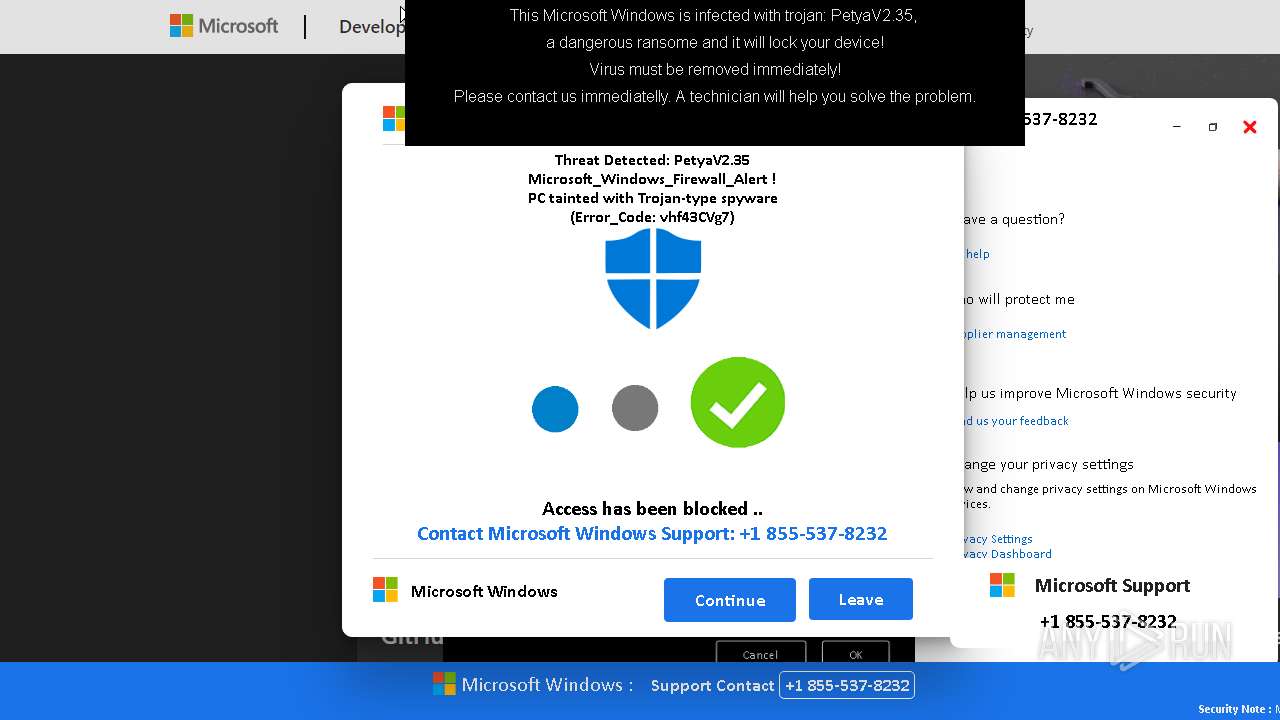
Task: Click the OK button behind the dialog
Action: pos(855,654)
